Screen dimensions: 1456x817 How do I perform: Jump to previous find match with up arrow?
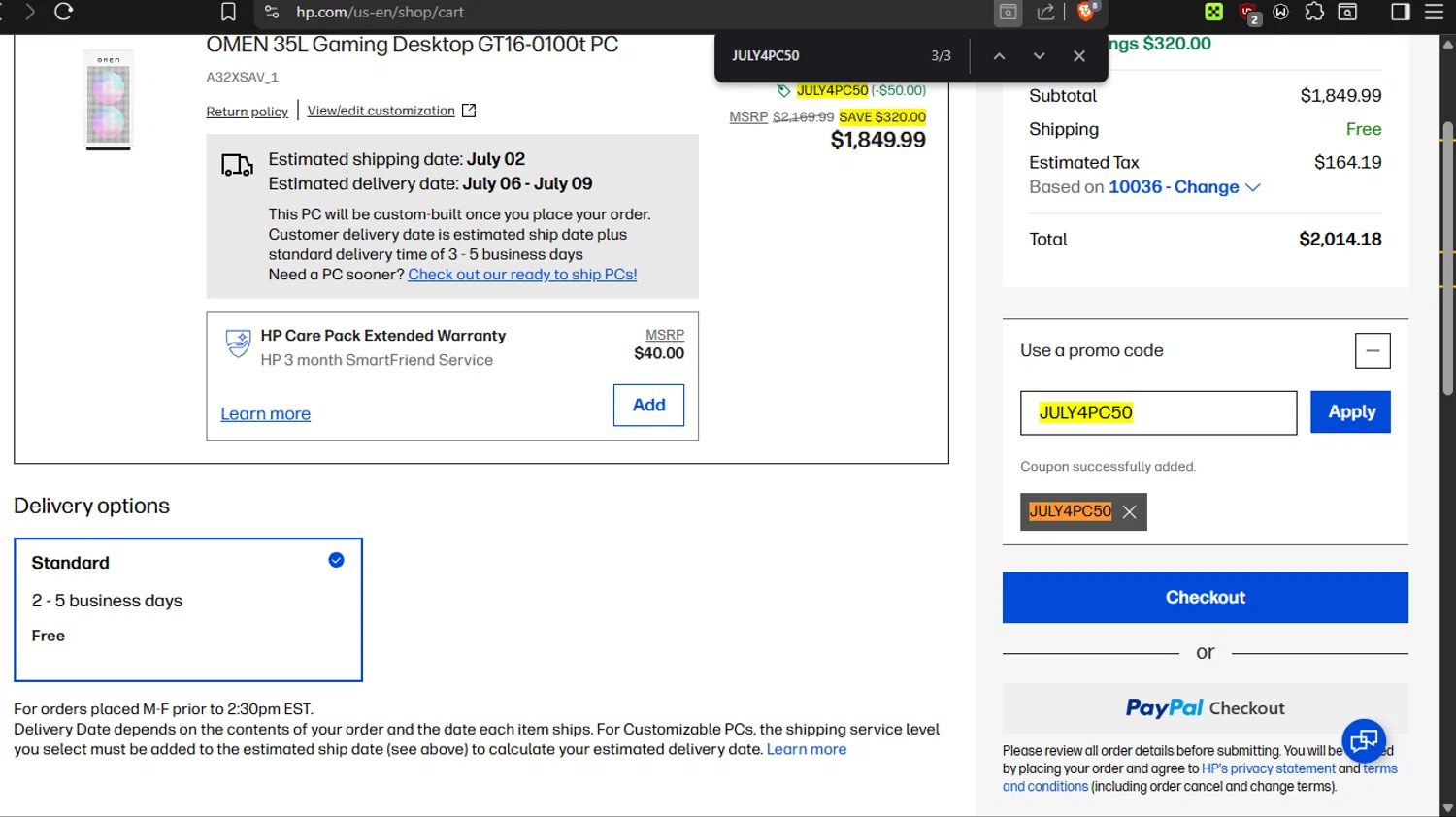point(999,56)
